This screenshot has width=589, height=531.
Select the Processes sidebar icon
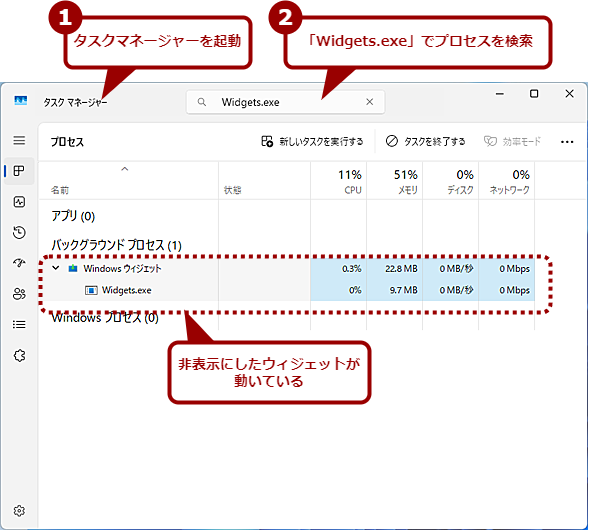(x=19, y=171)
